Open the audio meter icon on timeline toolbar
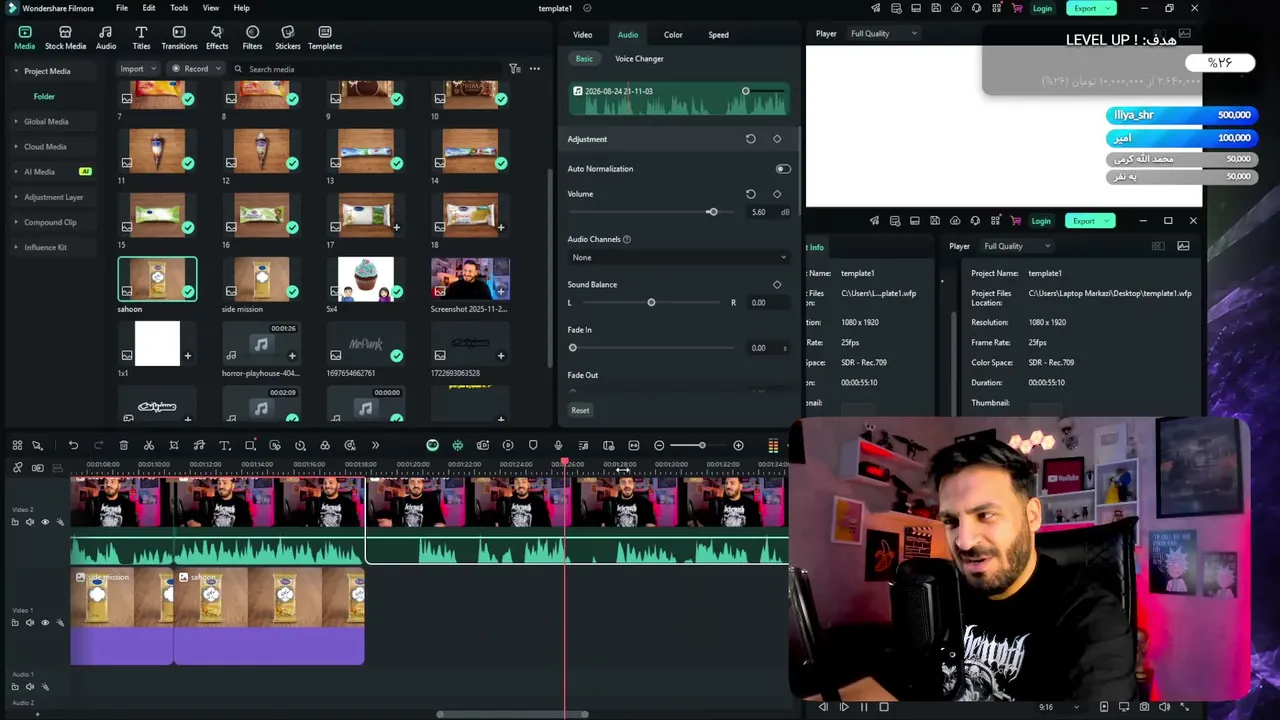1280x720 pixels. click(773, 445)
